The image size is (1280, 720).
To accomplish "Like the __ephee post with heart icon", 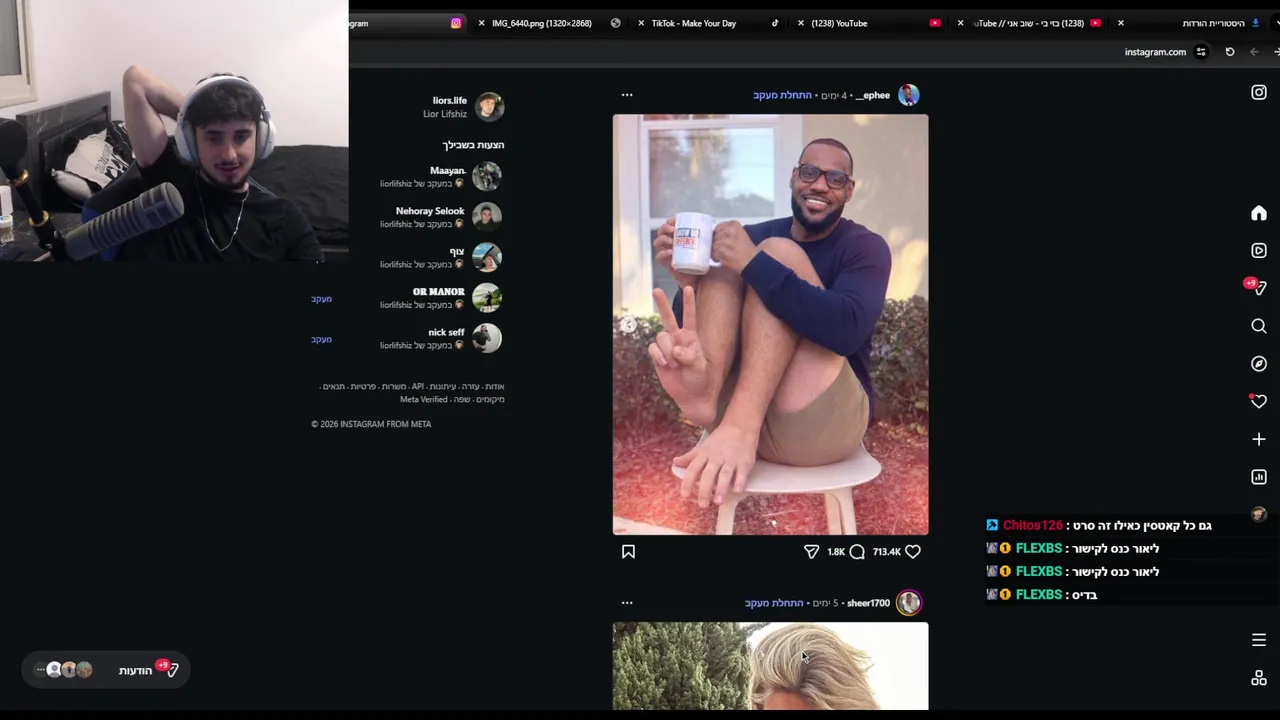I will (913, 551).
